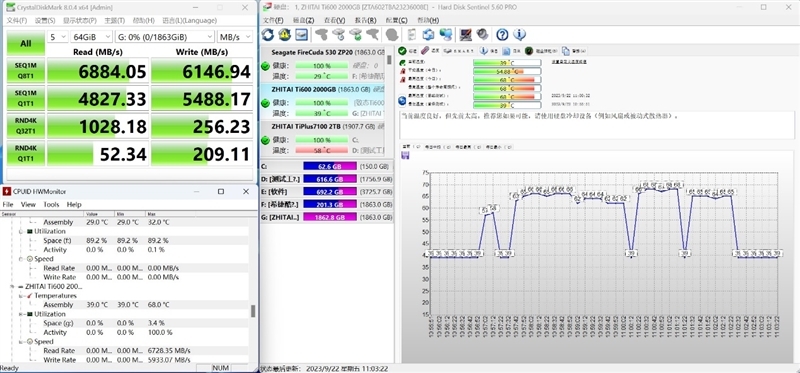The height and width of the screenshot is (373, 800).
Task: Open Tools menu in HWMonitor
Action: tap(51, 204)
